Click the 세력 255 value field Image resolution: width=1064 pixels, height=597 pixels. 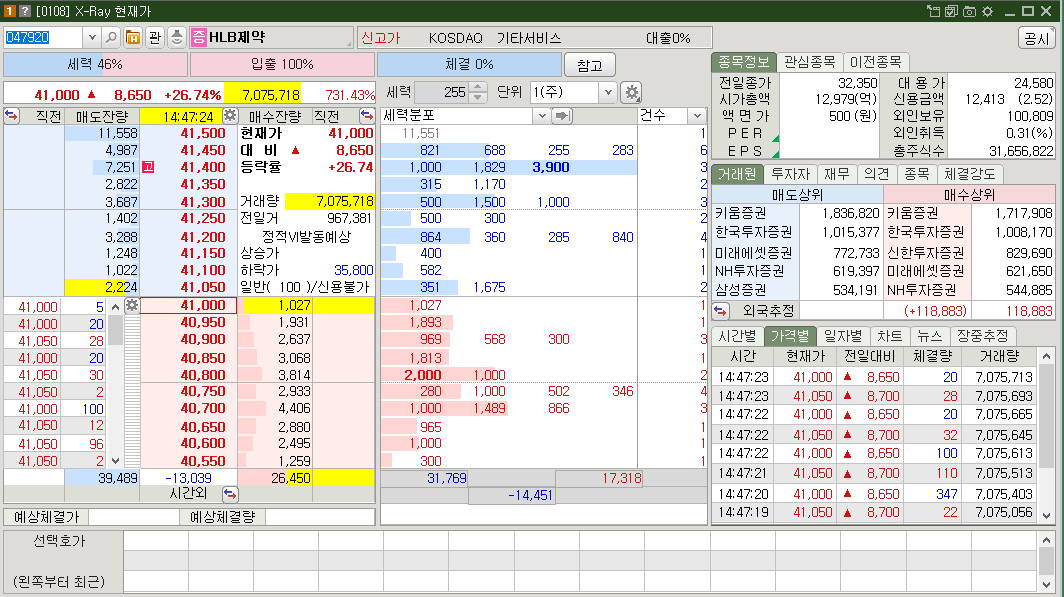[442, 92]
